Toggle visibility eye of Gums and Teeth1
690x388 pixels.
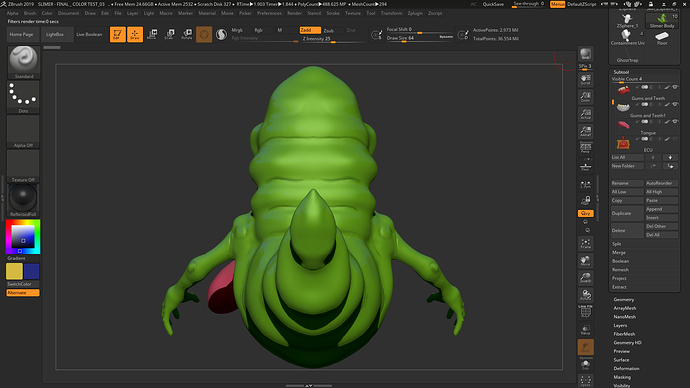[675, 104]
